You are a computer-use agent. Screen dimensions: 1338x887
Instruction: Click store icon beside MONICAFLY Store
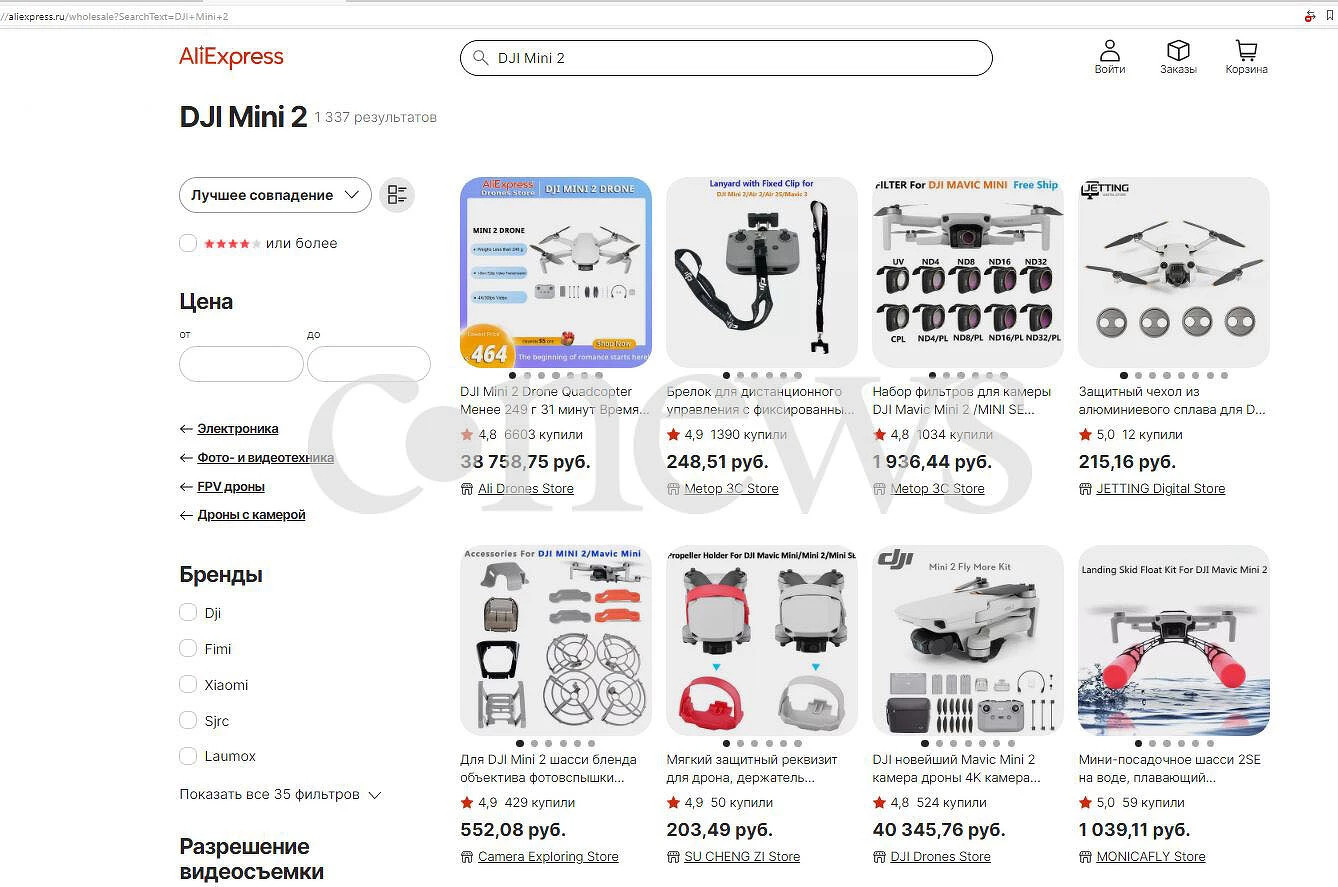pos(1085,857)
